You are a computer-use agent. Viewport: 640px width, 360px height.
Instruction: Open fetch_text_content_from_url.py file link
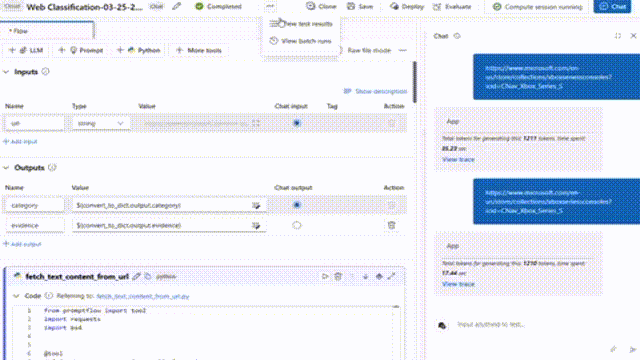coord(143,296)
